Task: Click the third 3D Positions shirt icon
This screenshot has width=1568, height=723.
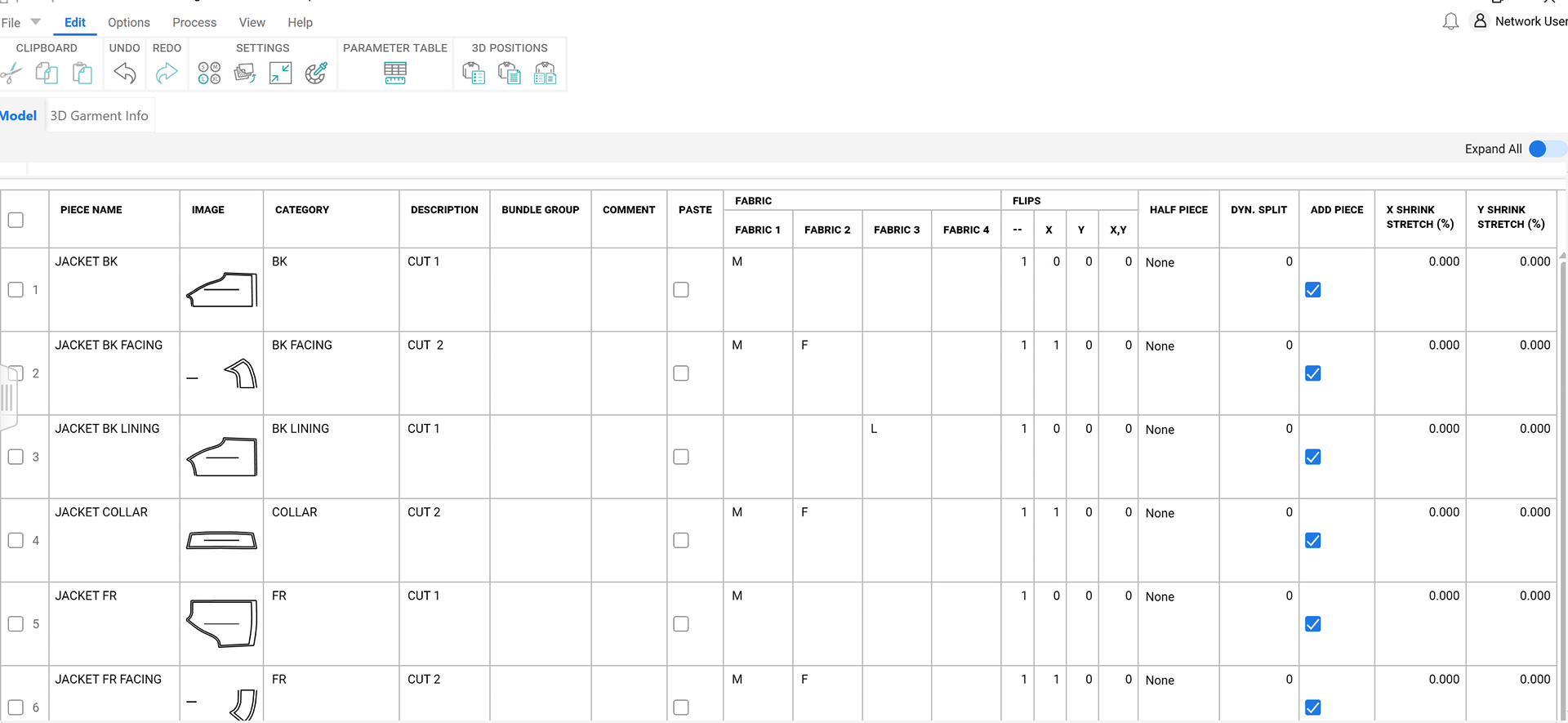Action: (x=545, y=74)
